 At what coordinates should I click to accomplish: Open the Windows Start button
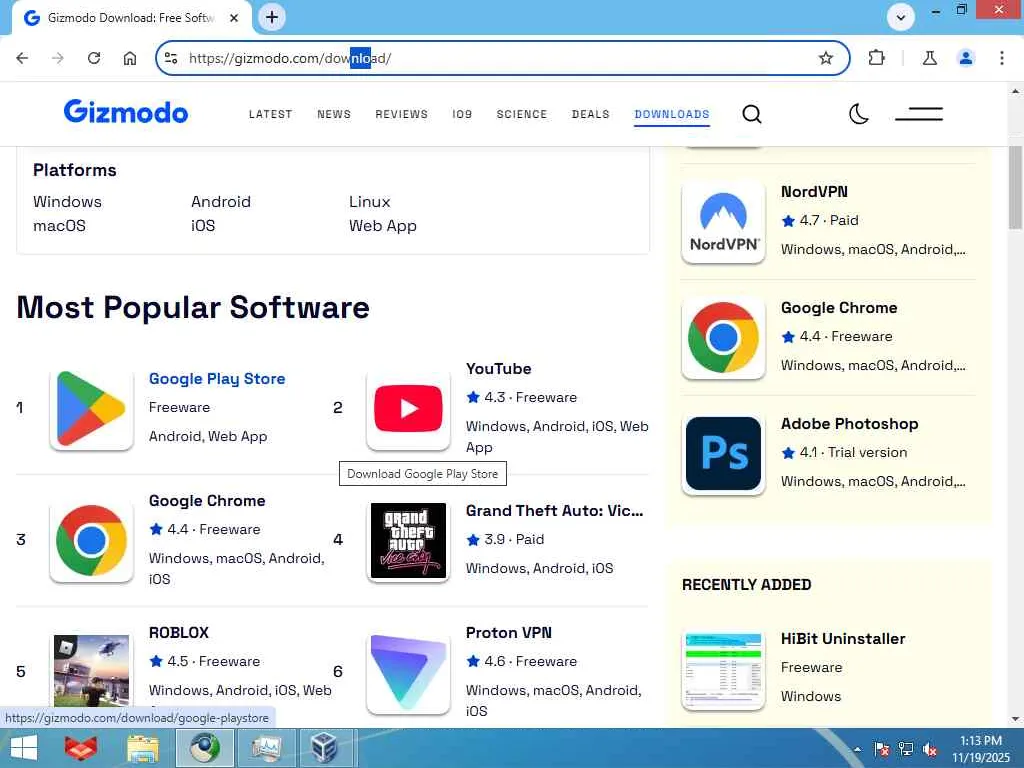click(x=24, y=748)
